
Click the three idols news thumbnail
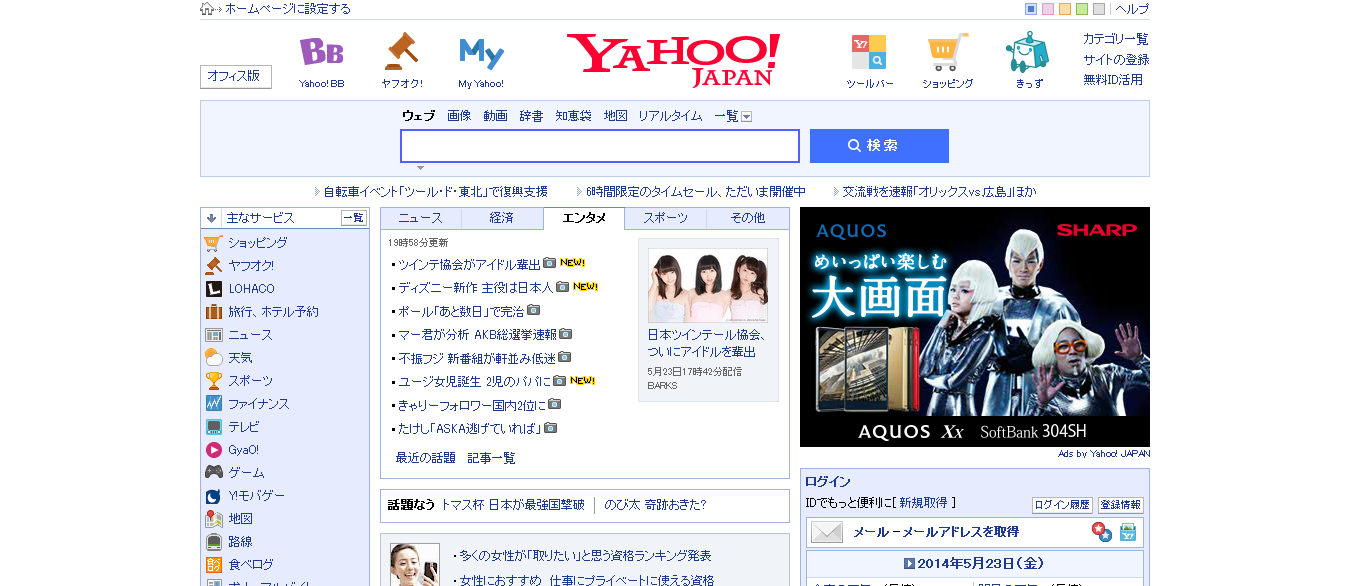(x=708, y=285)
